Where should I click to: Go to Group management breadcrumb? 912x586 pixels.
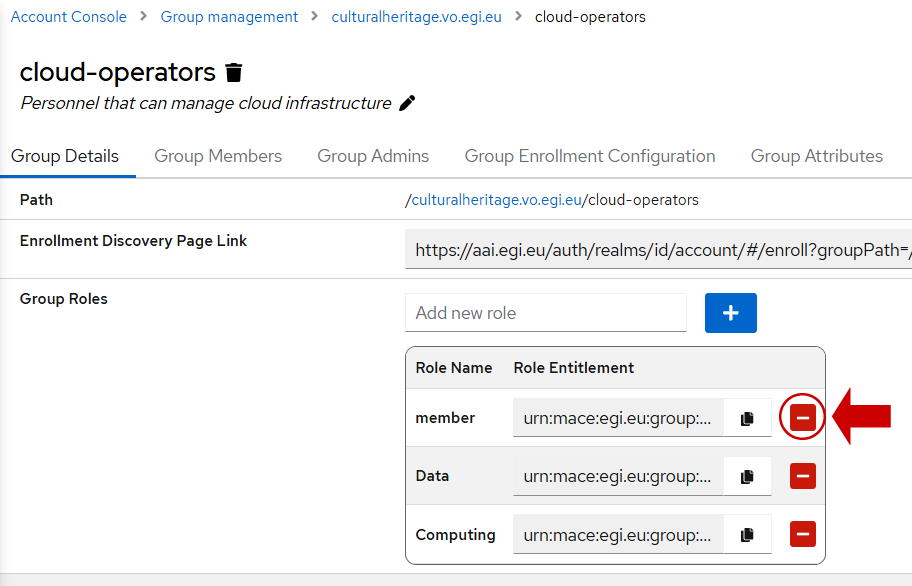pos(229,17)
